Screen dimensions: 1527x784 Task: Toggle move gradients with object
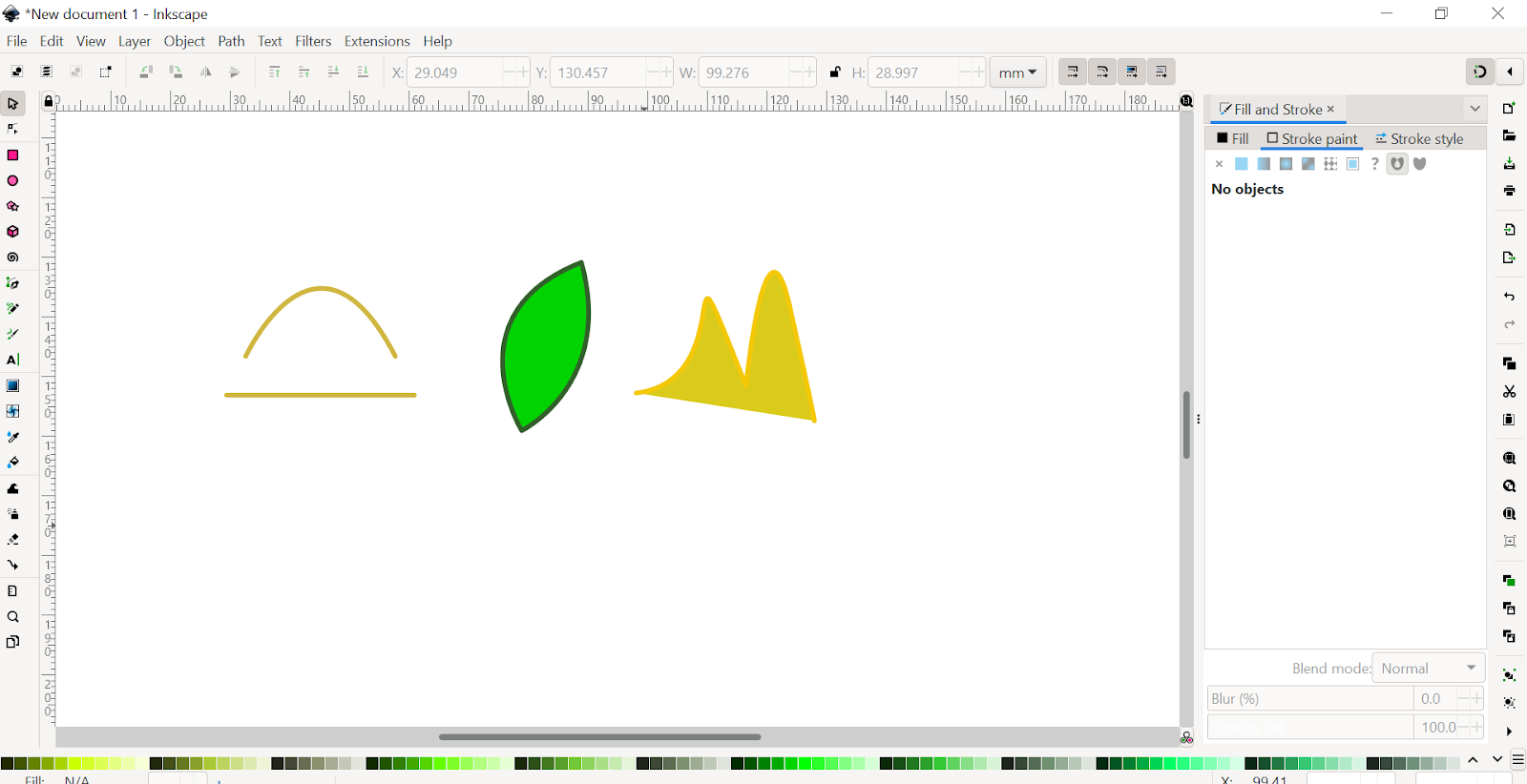click(1132, 72)
